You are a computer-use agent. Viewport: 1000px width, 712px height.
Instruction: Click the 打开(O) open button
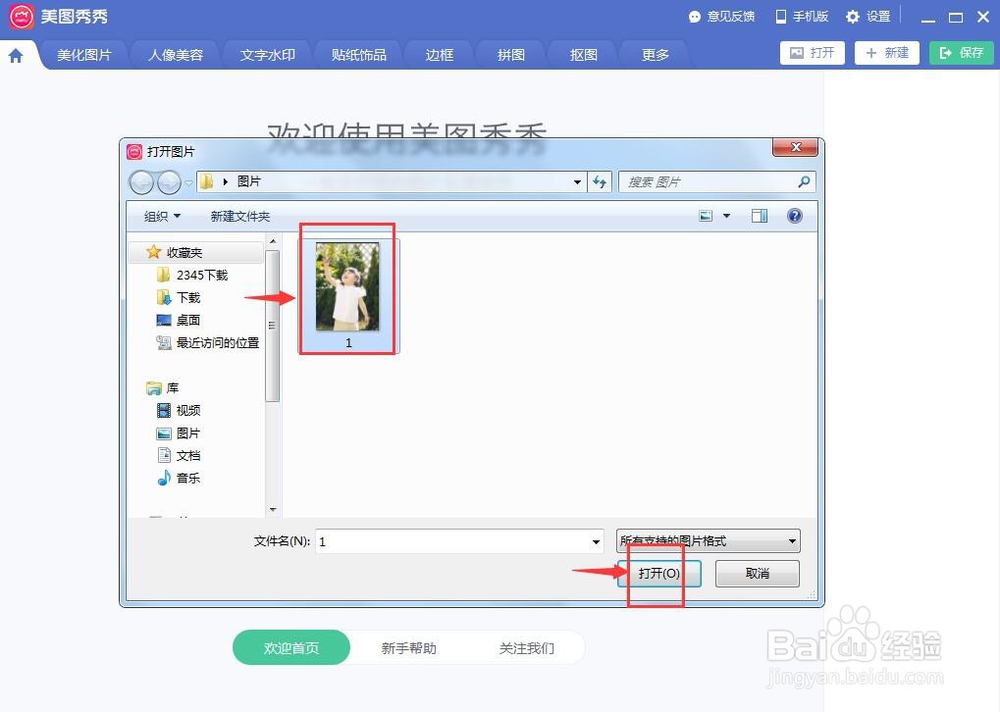(x=658, y=573)
